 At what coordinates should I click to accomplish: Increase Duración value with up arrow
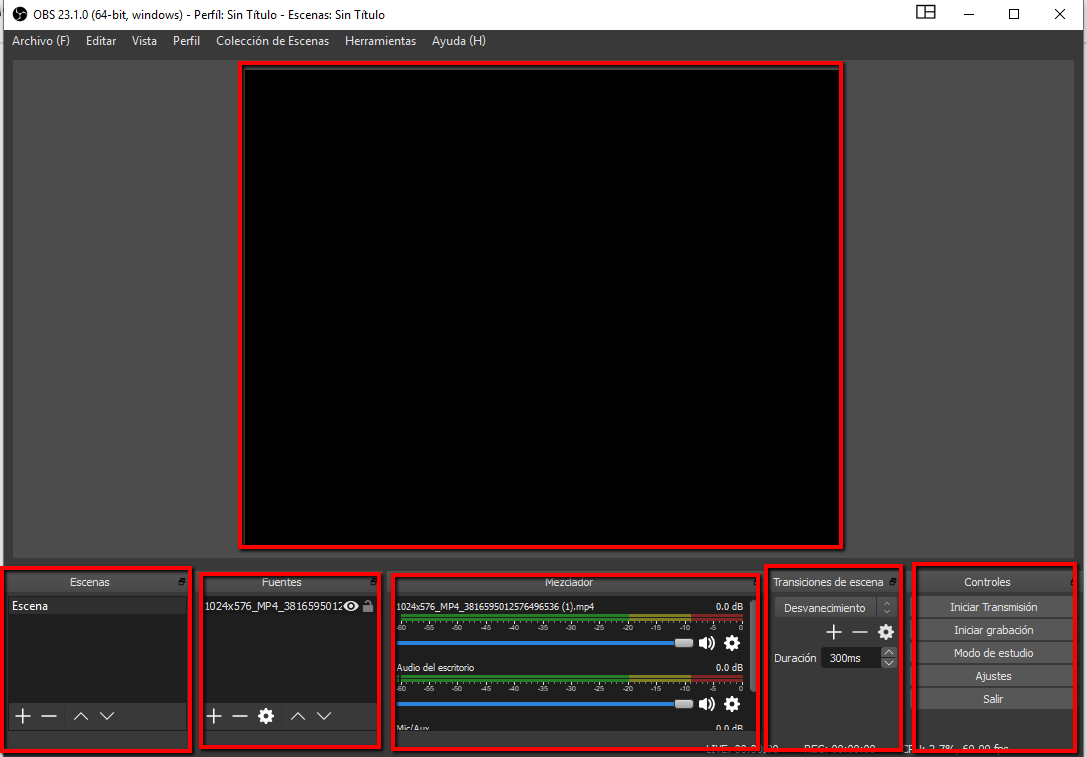tap(889, 652)
